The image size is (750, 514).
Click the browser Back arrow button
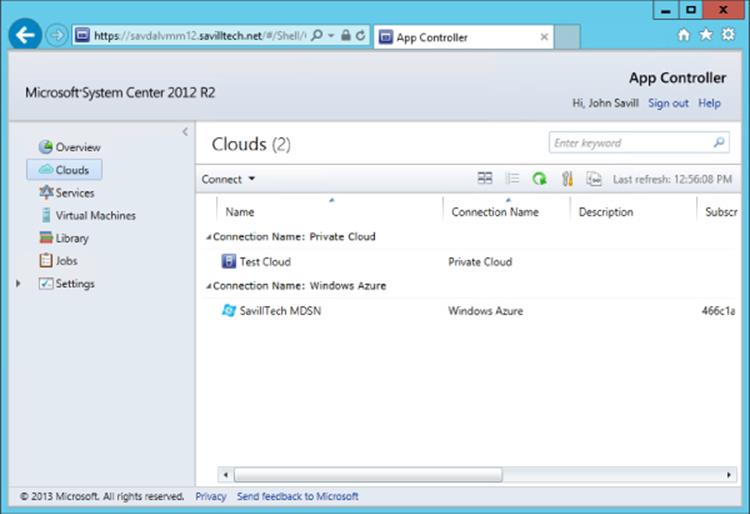click(x=25, y=35)
